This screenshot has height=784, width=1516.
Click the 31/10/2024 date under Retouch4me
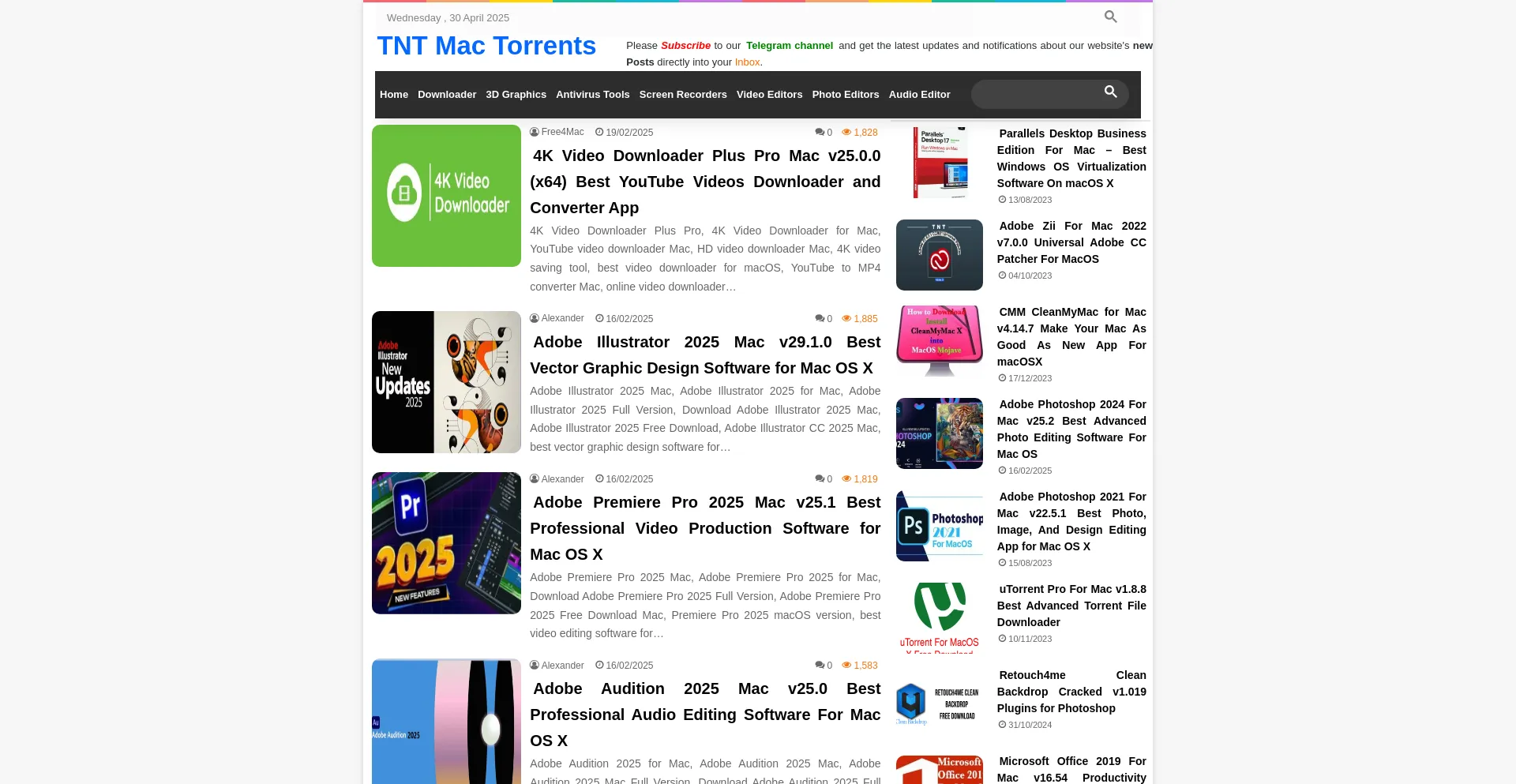[x=1030, y=725]
